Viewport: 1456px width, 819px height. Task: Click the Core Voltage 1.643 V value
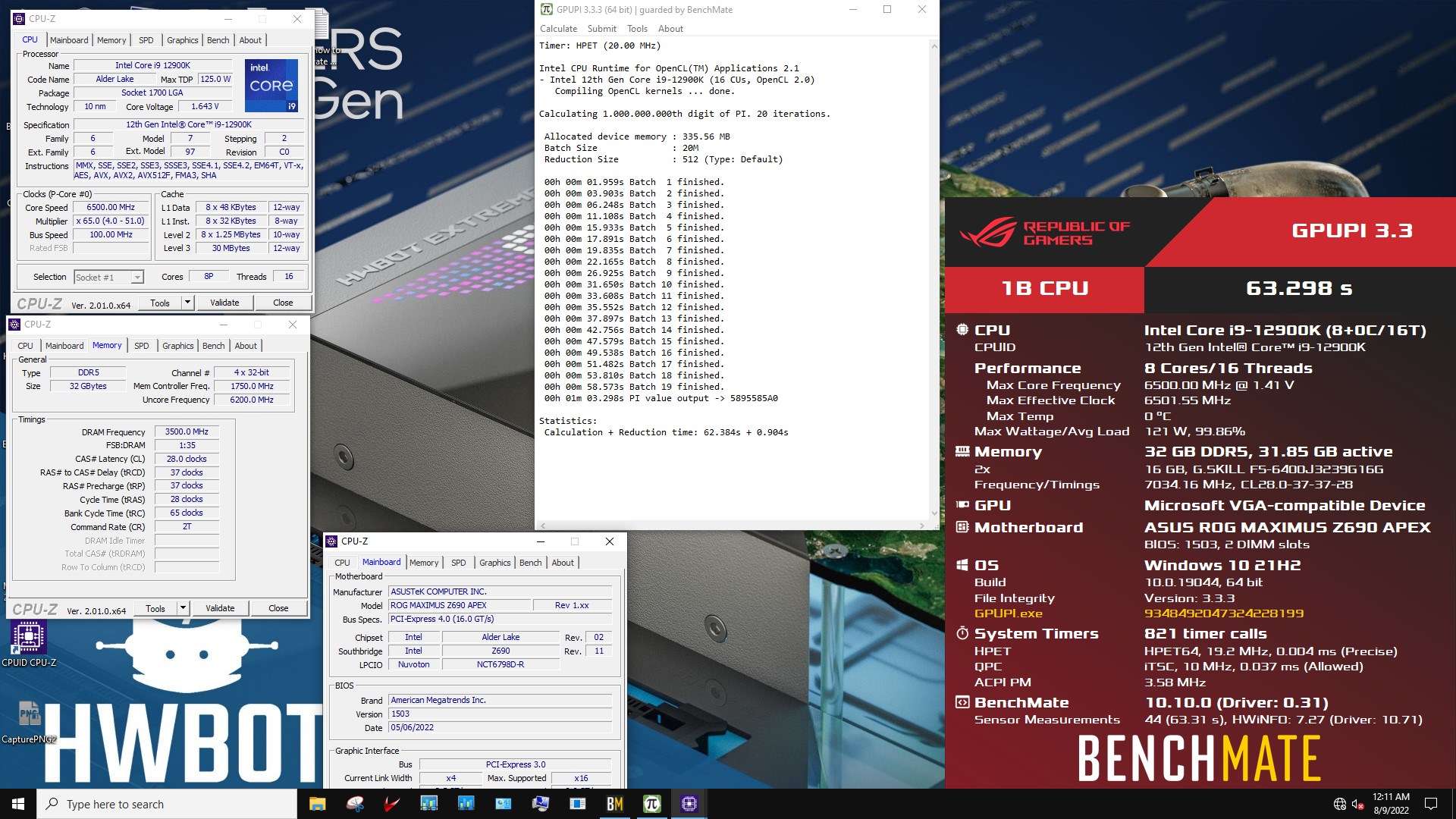205,106
